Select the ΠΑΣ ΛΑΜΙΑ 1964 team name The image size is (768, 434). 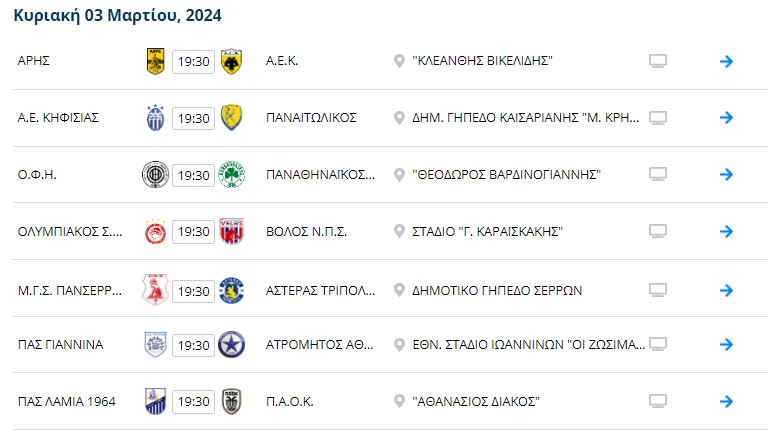[67, 402]
